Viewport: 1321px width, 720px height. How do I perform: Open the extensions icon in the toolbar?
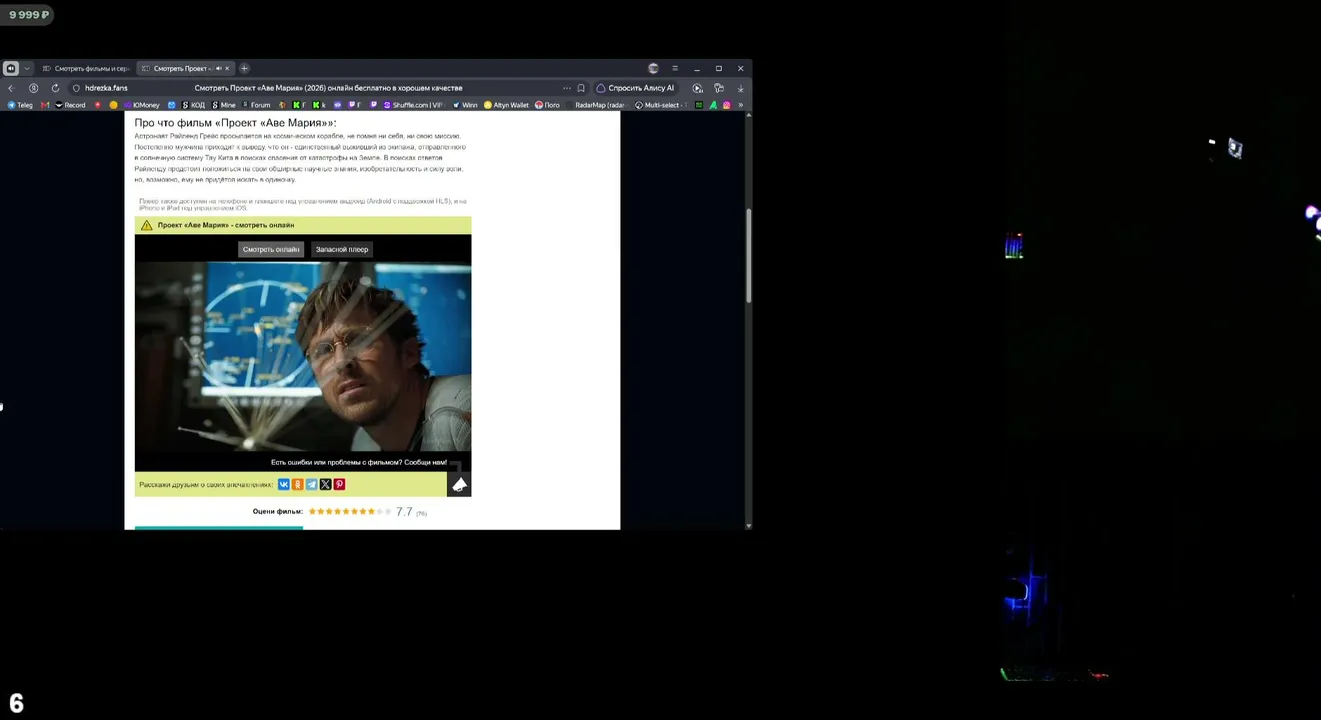click(x=719, y=88)
